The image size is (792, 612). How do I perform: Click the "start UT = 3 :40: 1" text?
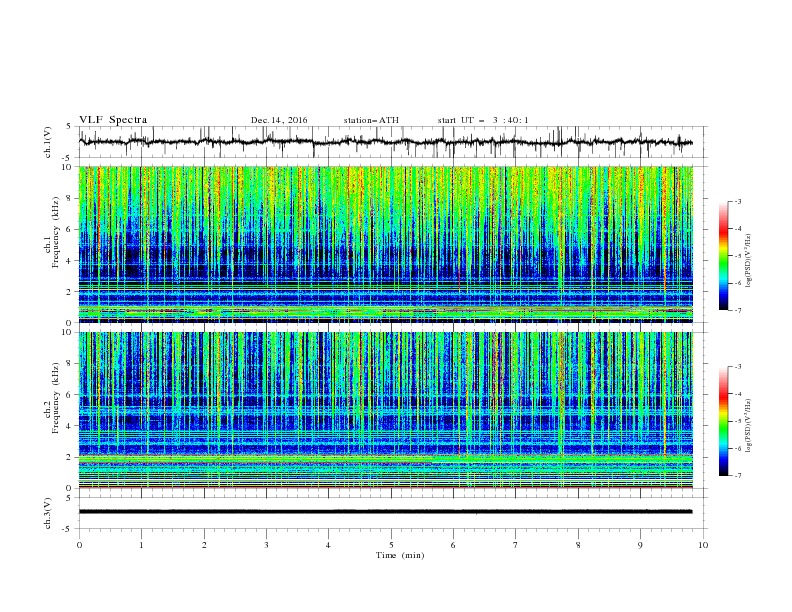[483, 120]
